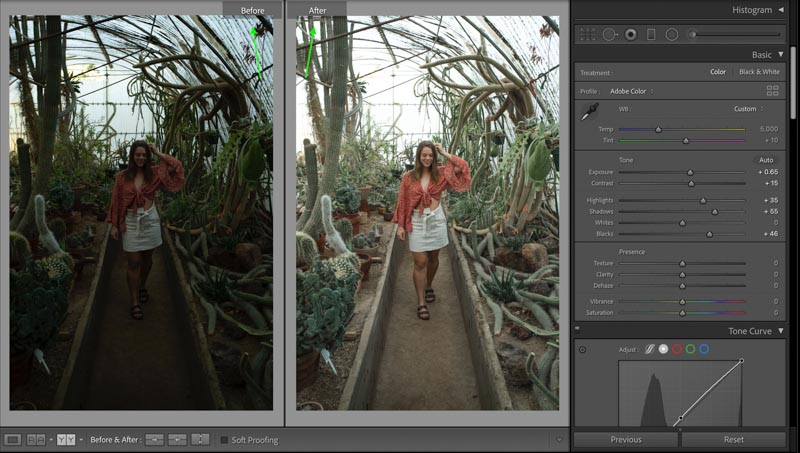800x453 pixels.
Task: Open the WB Custom preset dropdown
Action: [x=748, y=109]
